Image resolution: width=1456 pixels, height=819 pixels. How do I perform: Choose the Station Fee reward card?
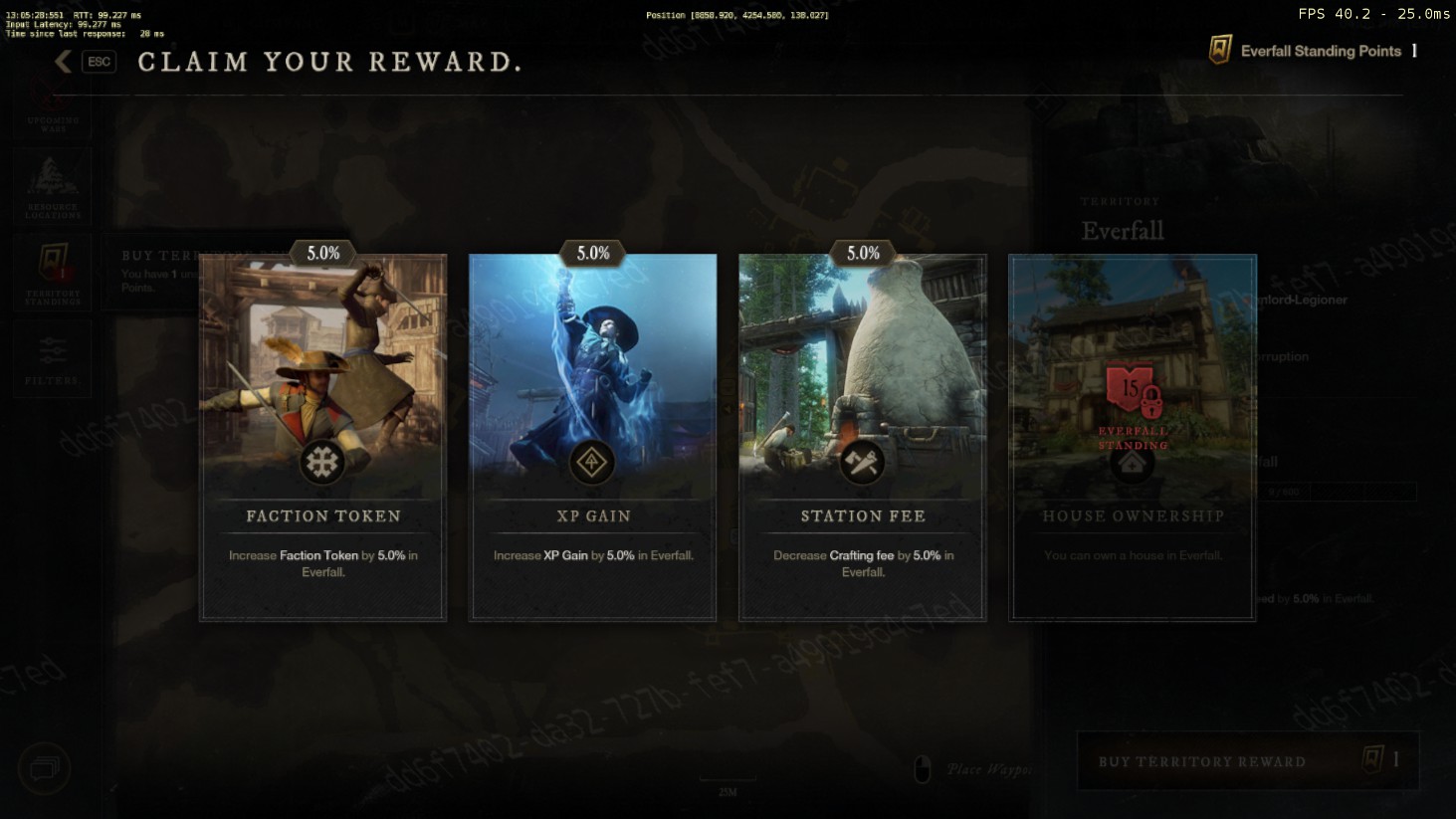click(x=862, y=438)
